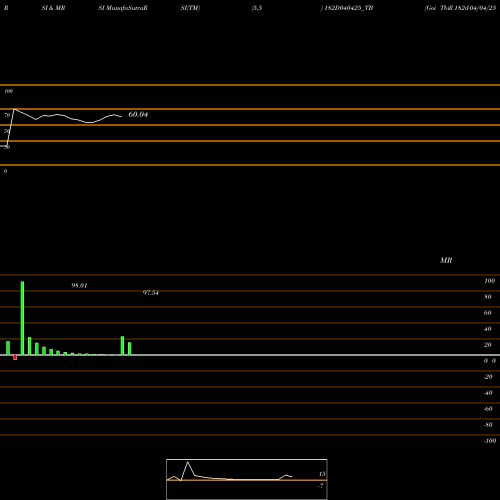Click the (5,5 parameter text
This screenshot has height=500, width=500.
[257, 8]
